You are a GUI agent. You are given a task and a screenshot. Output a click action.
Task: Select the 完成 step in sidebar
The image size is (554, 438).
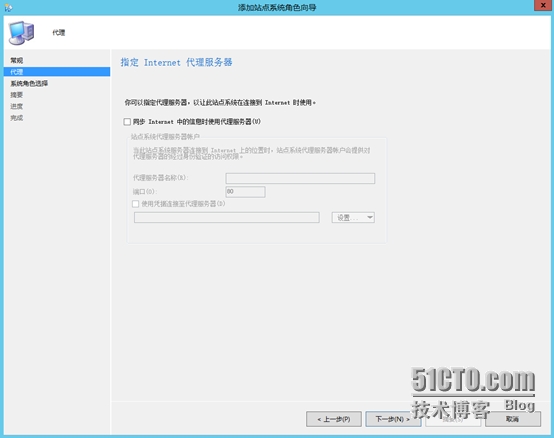[17, 118]
